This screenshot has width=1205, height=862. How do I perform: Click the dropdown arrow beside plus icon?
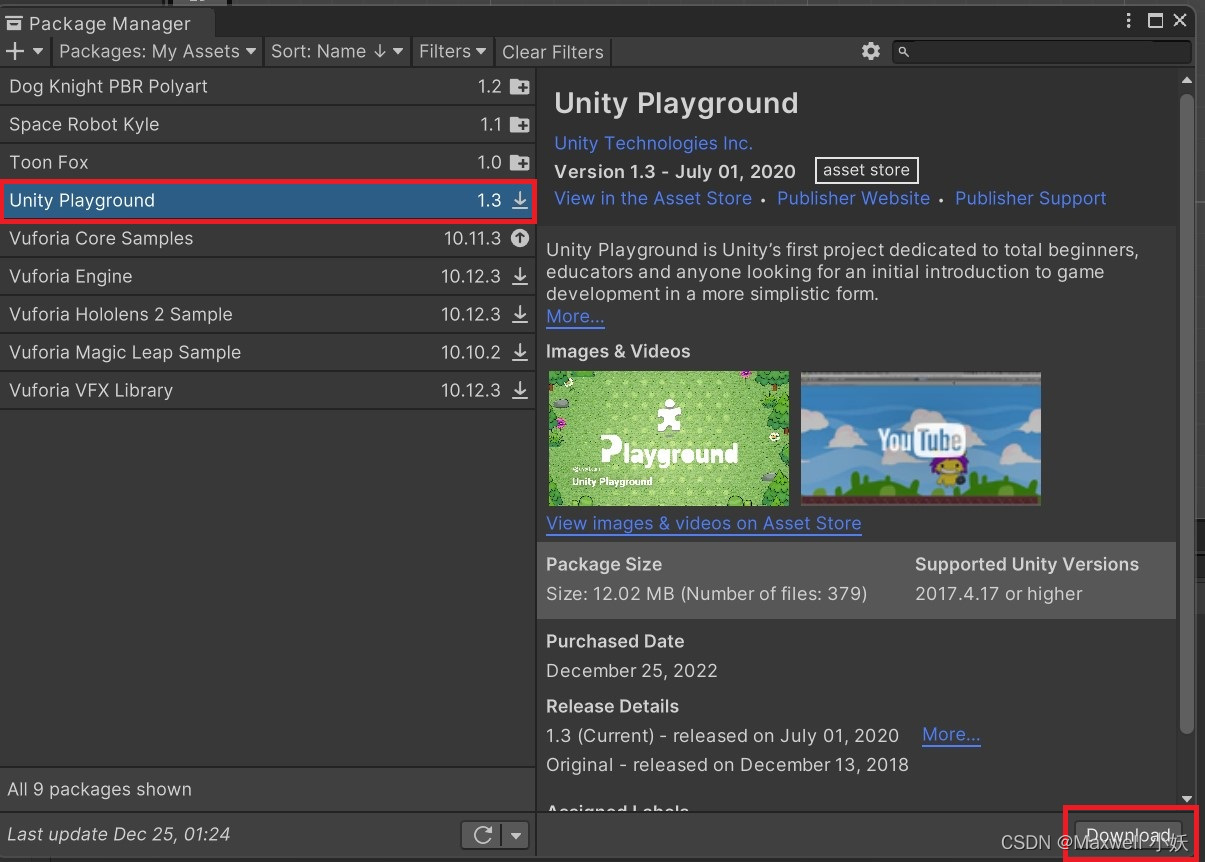click(x=39, y=51)
